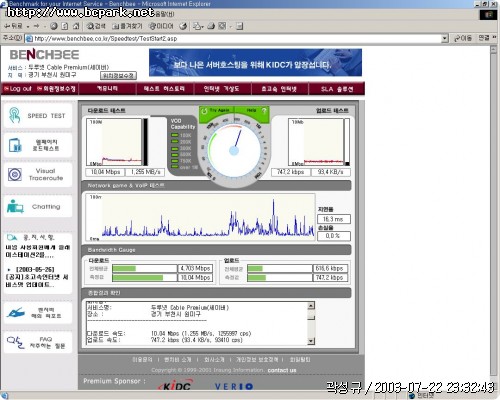Image resolution: width=500 pixels, height=400 pixels.
Task: Open the 개인정보 보호정책 footer link
Action: 257,360
